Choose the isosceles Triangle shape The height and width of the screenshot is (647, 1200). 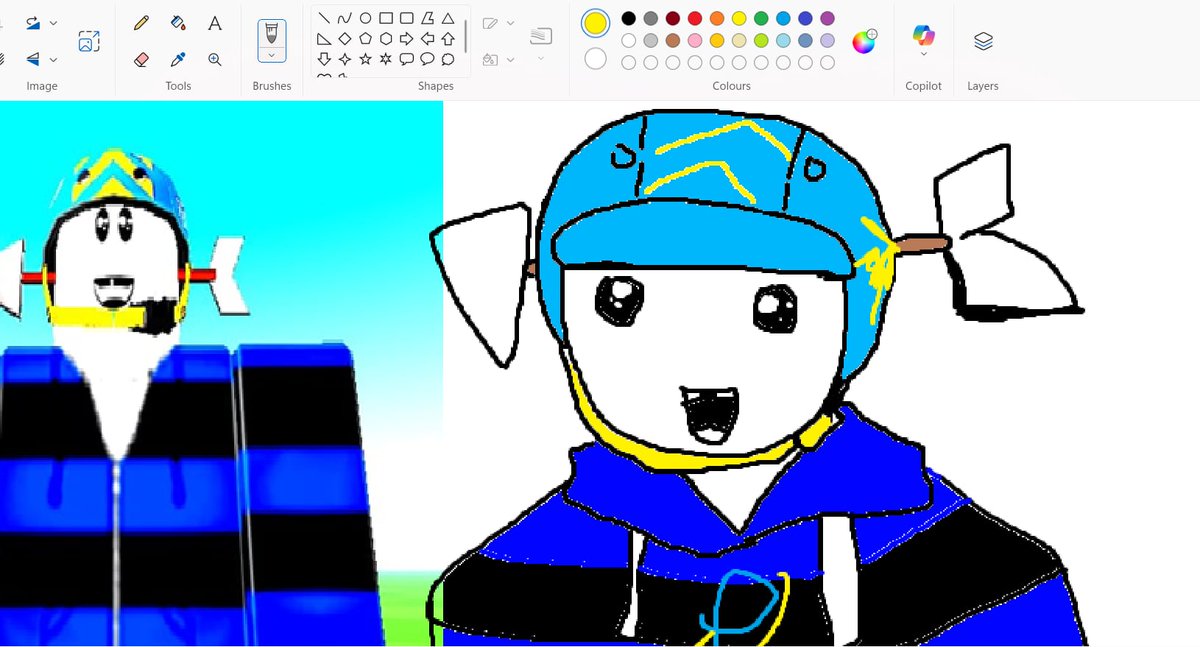[448, 18]
